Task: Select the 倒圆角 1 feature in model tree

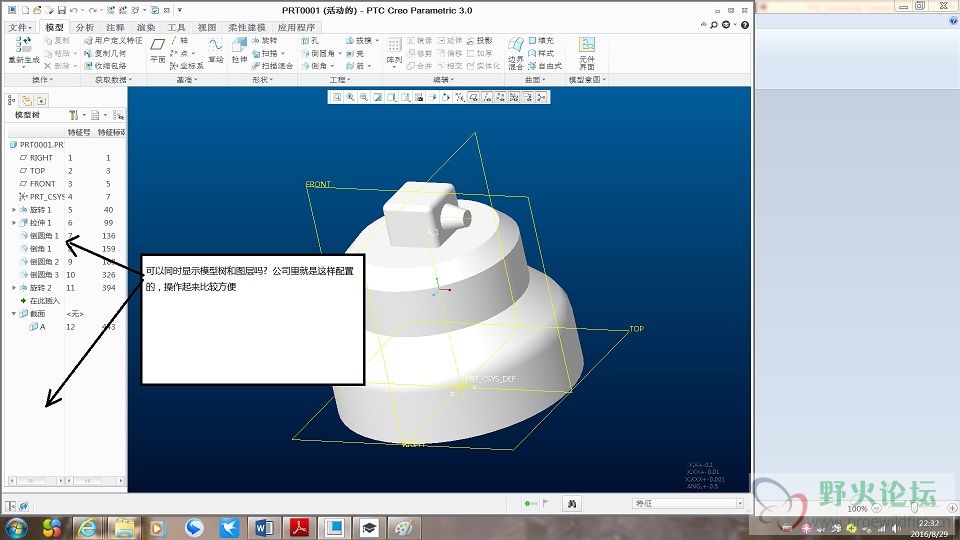Action: [39, 236]
